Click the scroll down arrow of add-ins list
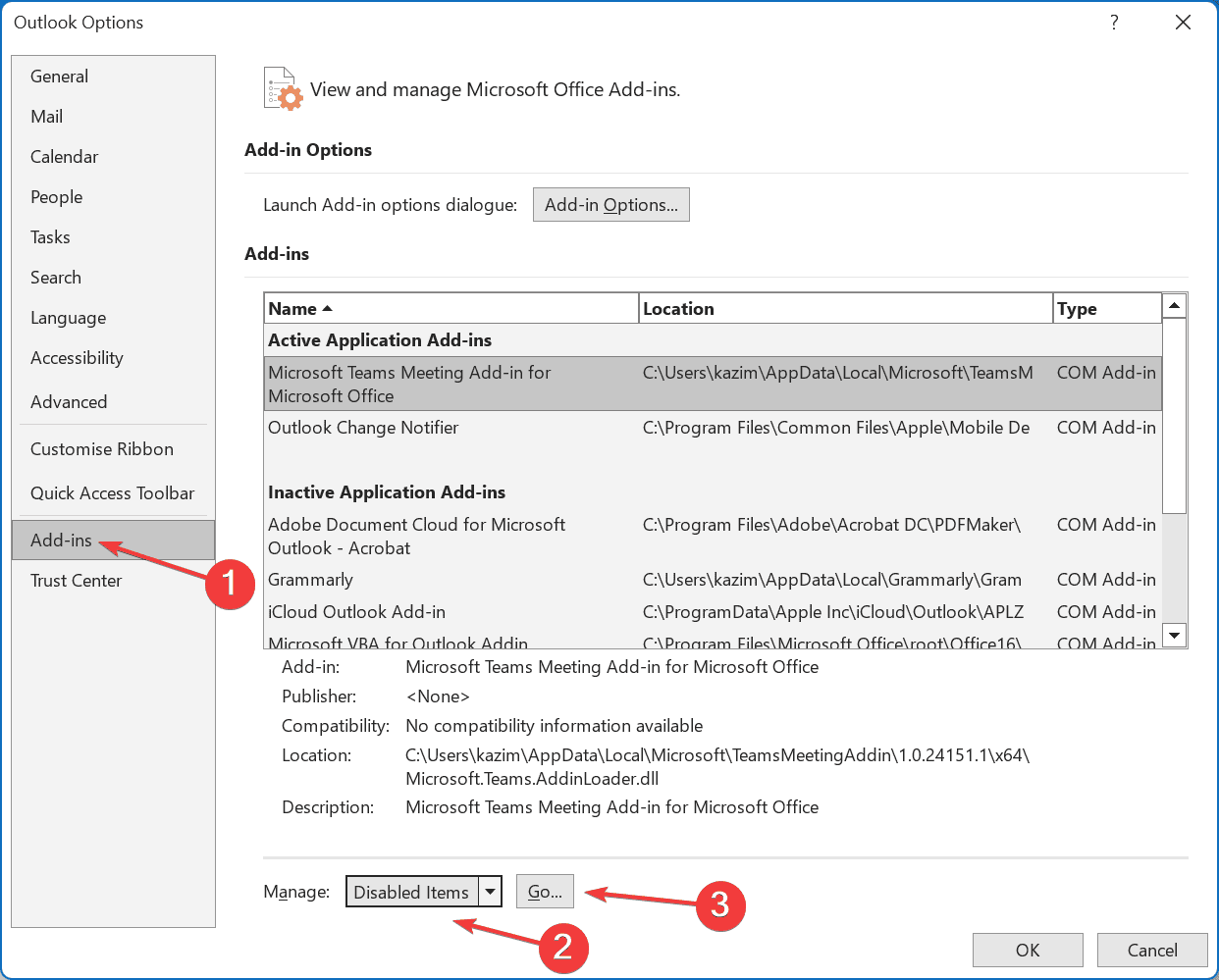The image size is (1219, 980). tap(1174, 636)
